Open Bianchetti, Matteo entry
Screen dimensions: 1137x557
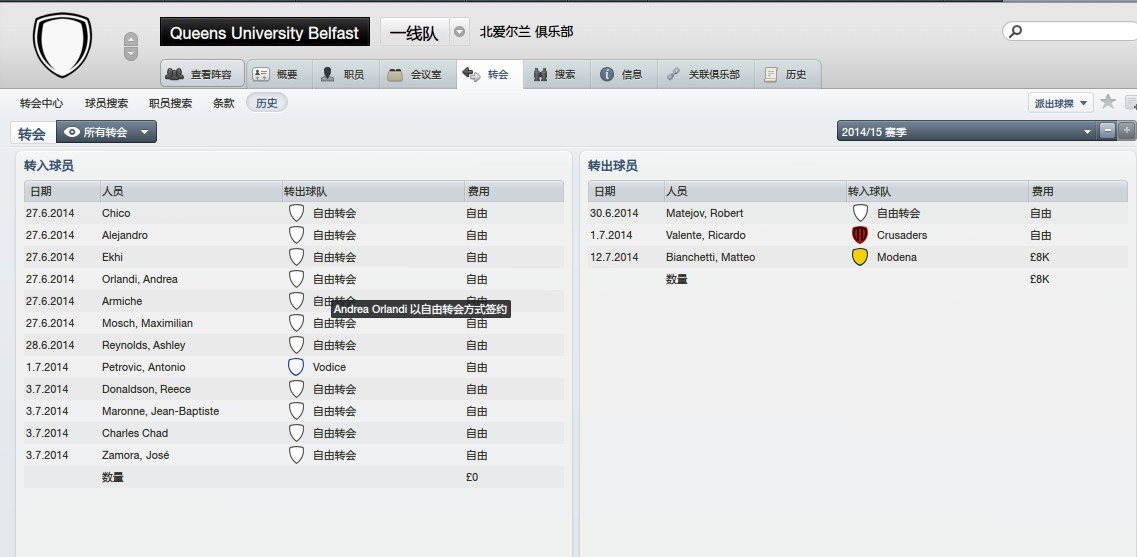click(710, 257)
